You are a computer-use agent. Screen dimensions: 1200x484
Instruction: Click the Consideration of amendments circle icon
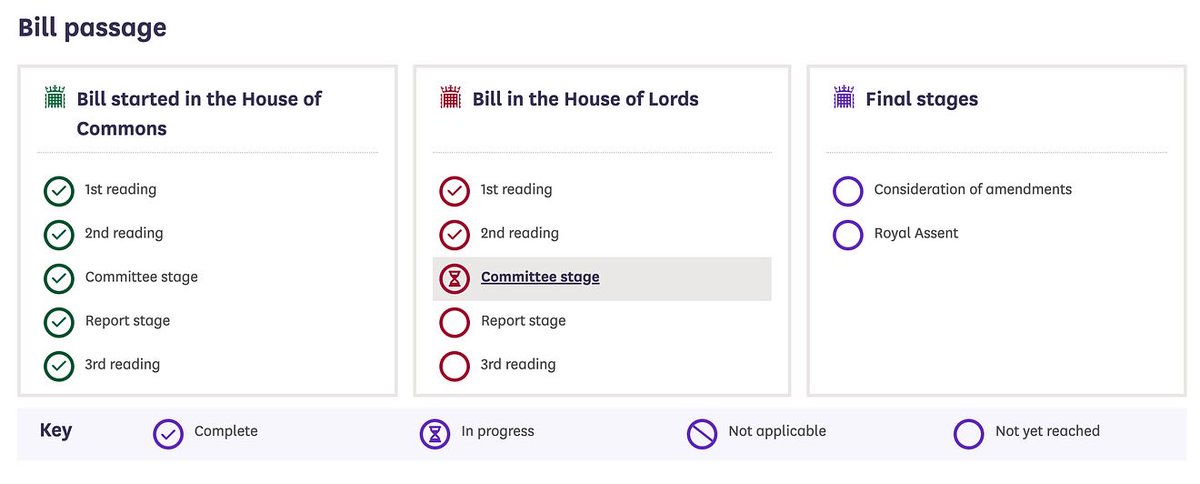848,190
